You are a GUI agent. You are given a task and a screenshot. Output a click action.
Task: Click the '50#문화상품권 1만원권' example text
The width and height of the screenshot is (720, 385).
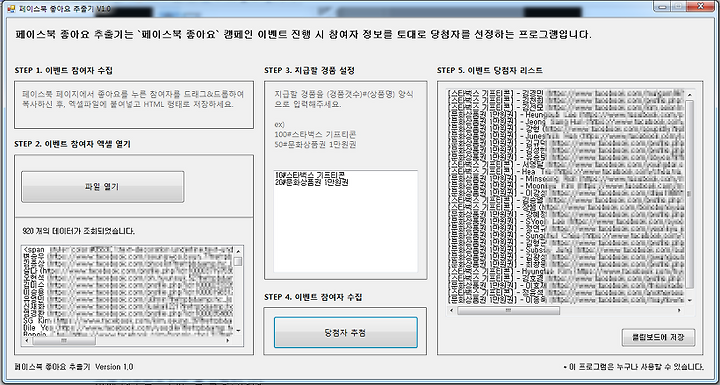coord(315,144)
